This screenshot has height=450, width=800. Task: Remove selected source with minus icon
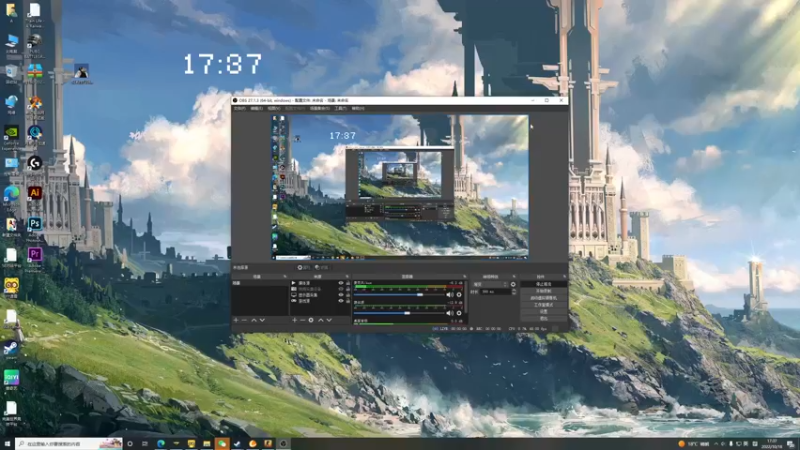303,320
